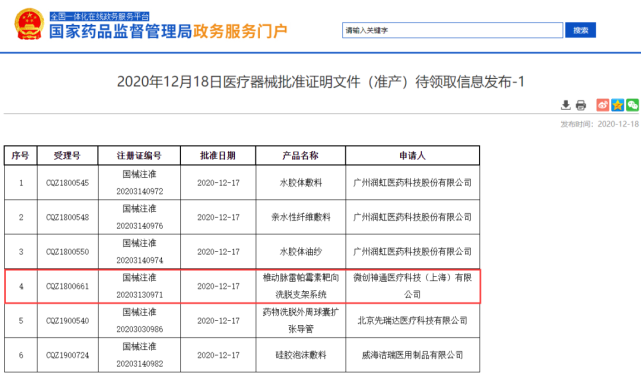Click product name 药物洗脱外周球囊扩张导管

pos(301,320)
